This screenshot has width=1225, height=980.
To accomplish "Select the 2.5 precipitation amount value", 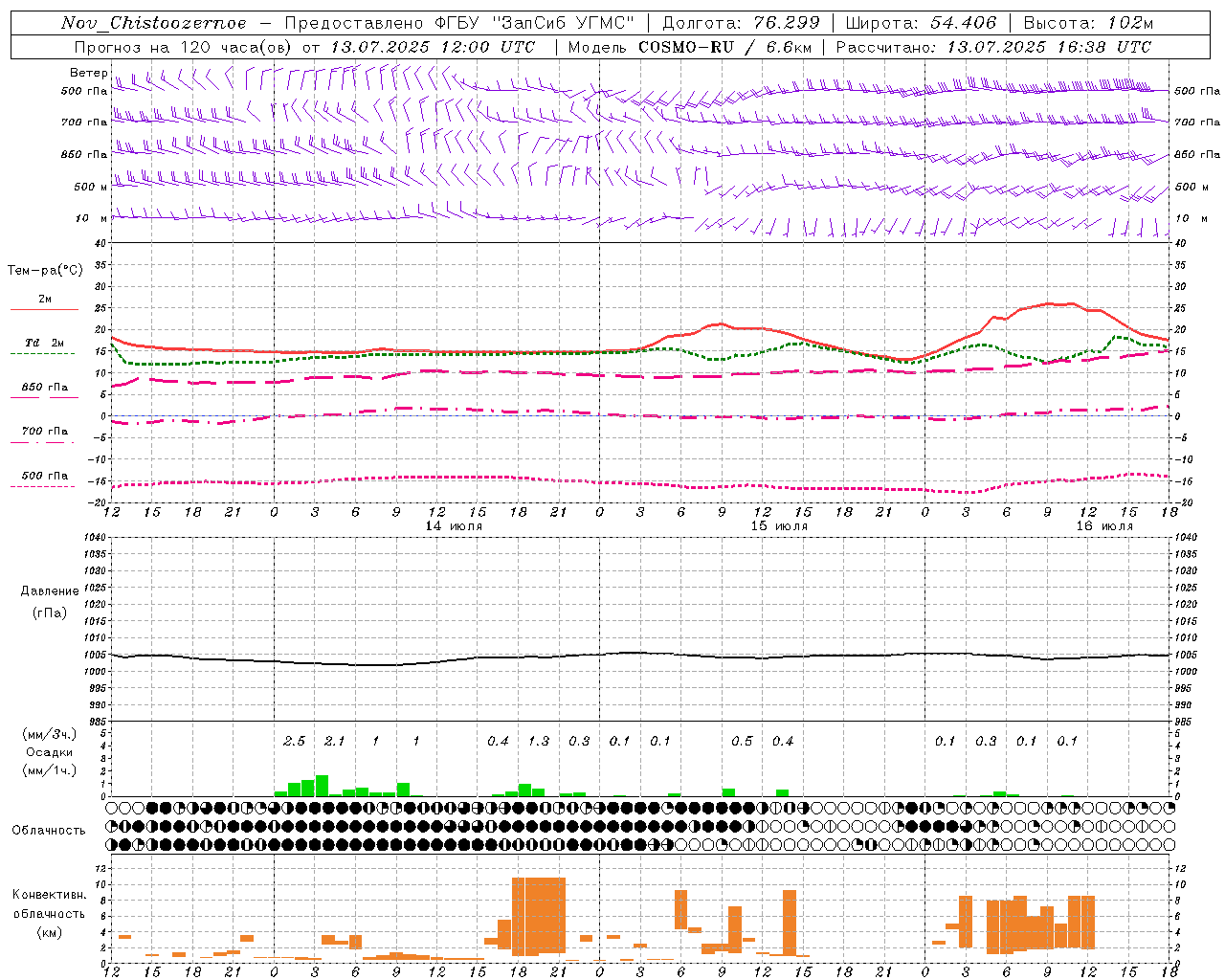I will (x=294, y=741).
